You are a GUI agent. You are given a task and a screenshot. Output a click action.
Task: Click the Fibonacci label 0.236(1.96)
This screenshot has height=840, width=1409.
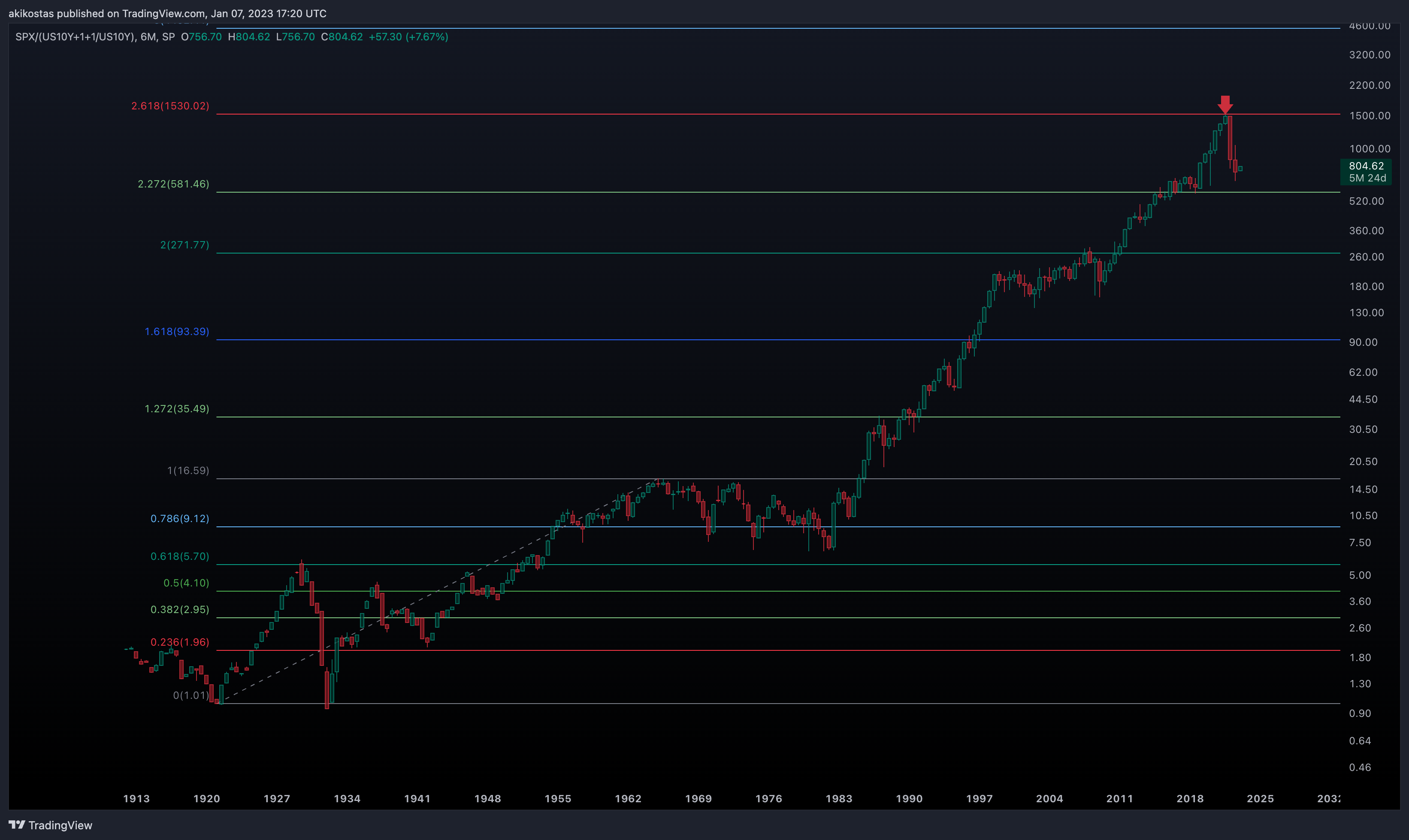point(179,643)
